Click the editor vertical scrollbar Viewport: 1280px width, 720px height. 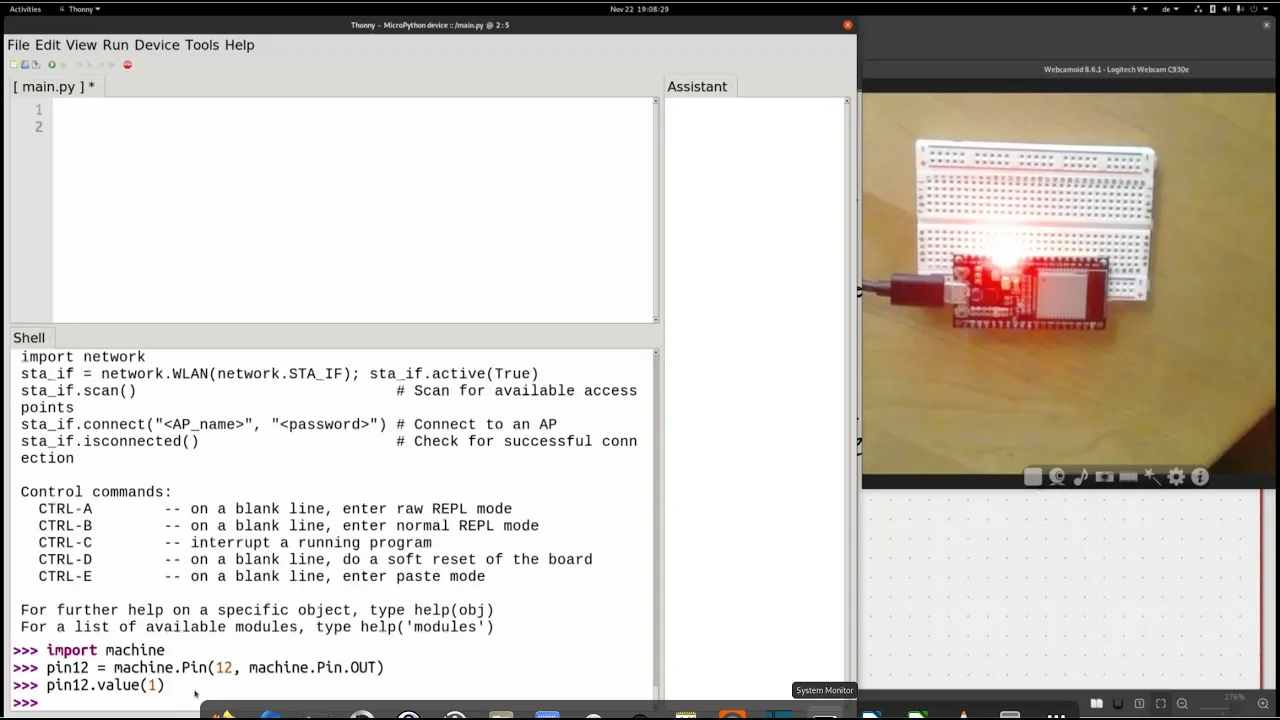pos(656,210)
